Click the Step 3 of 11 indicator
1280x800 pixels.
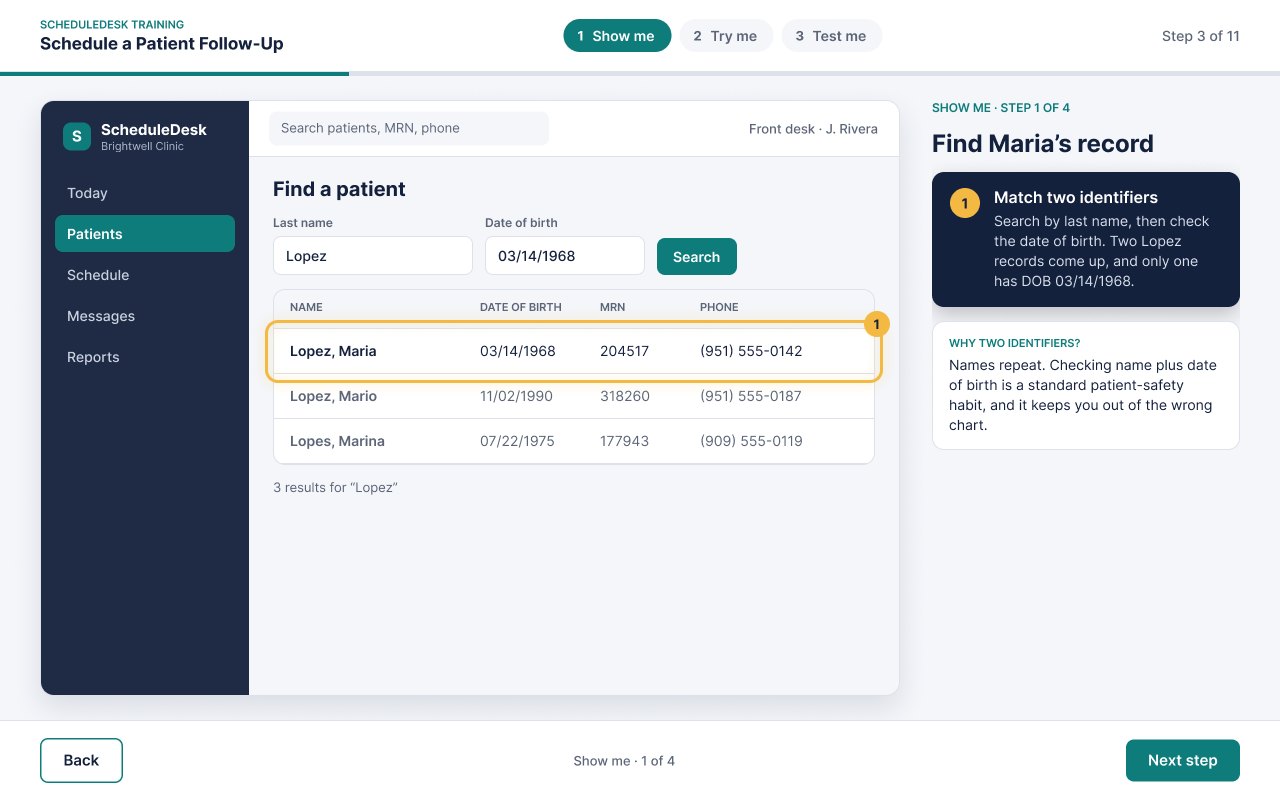tap(1201, 36)
